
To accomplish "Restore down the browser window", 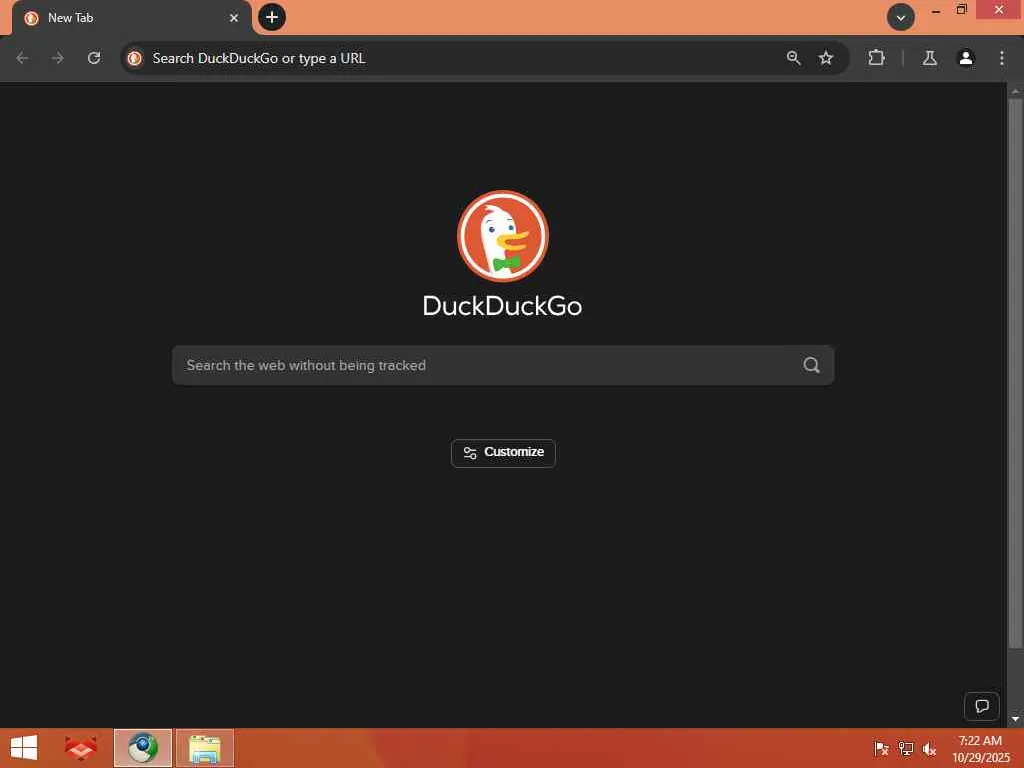I will click(x=961, y=10).
